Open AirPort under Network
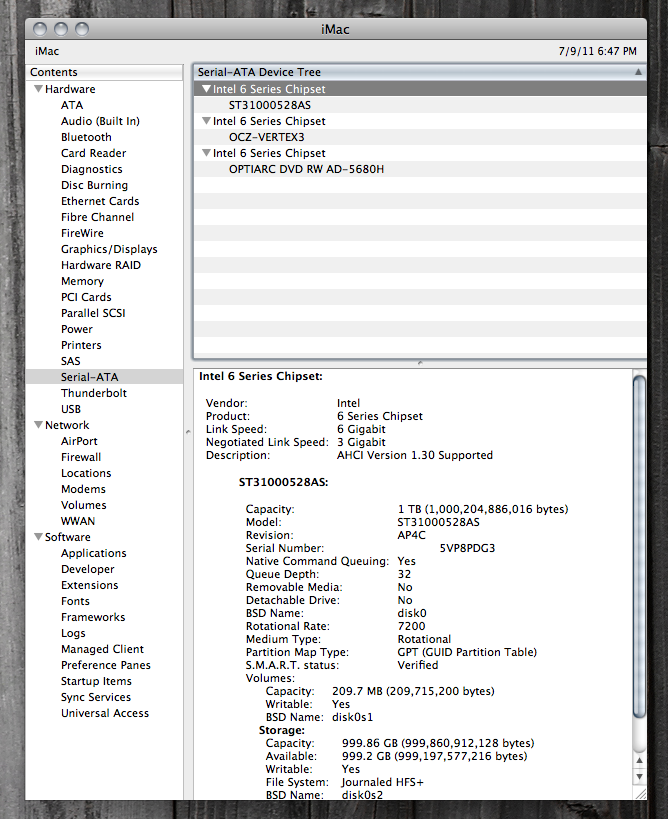Image resolution: width=668 pixels, height=819 pixels. [x=79, y=441]
